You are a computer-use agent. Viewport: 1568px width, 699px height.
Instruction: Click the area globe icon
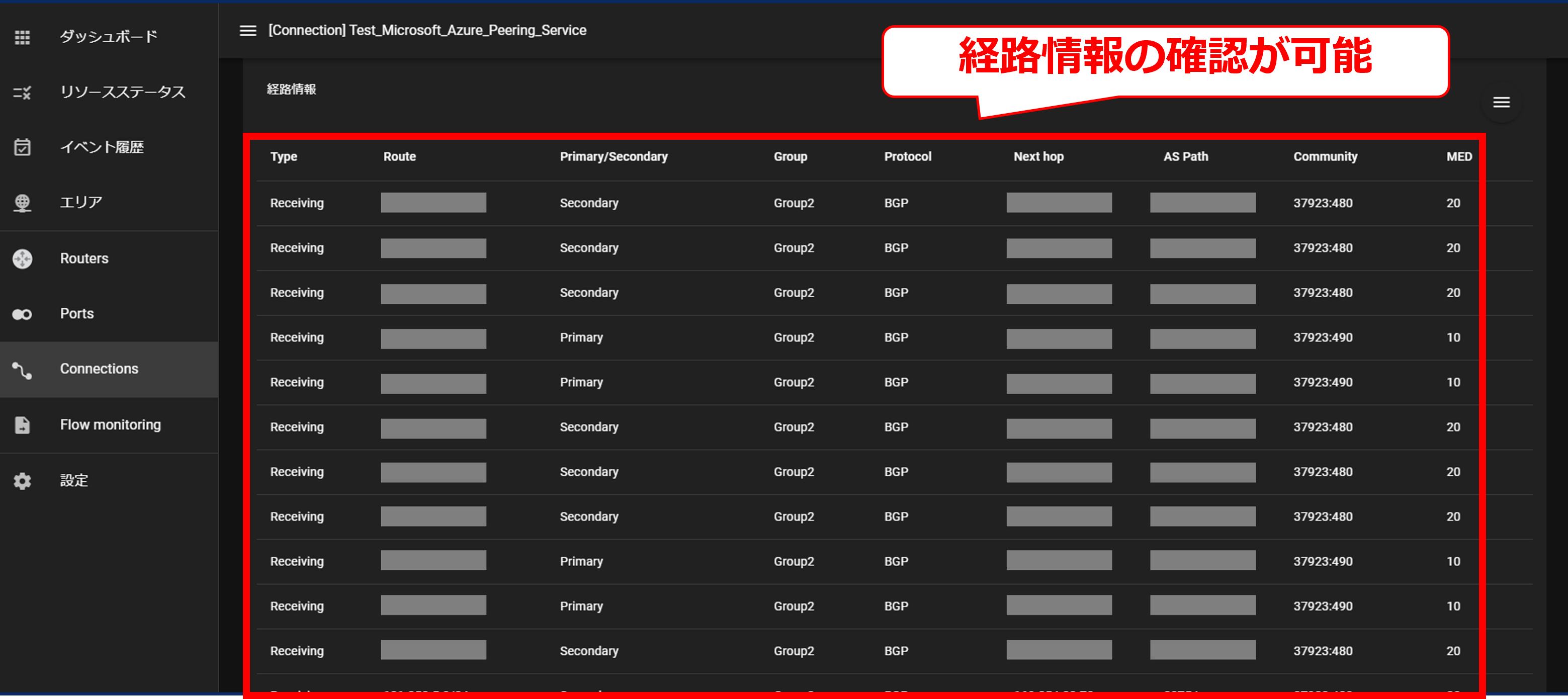[x=23, y=203]
